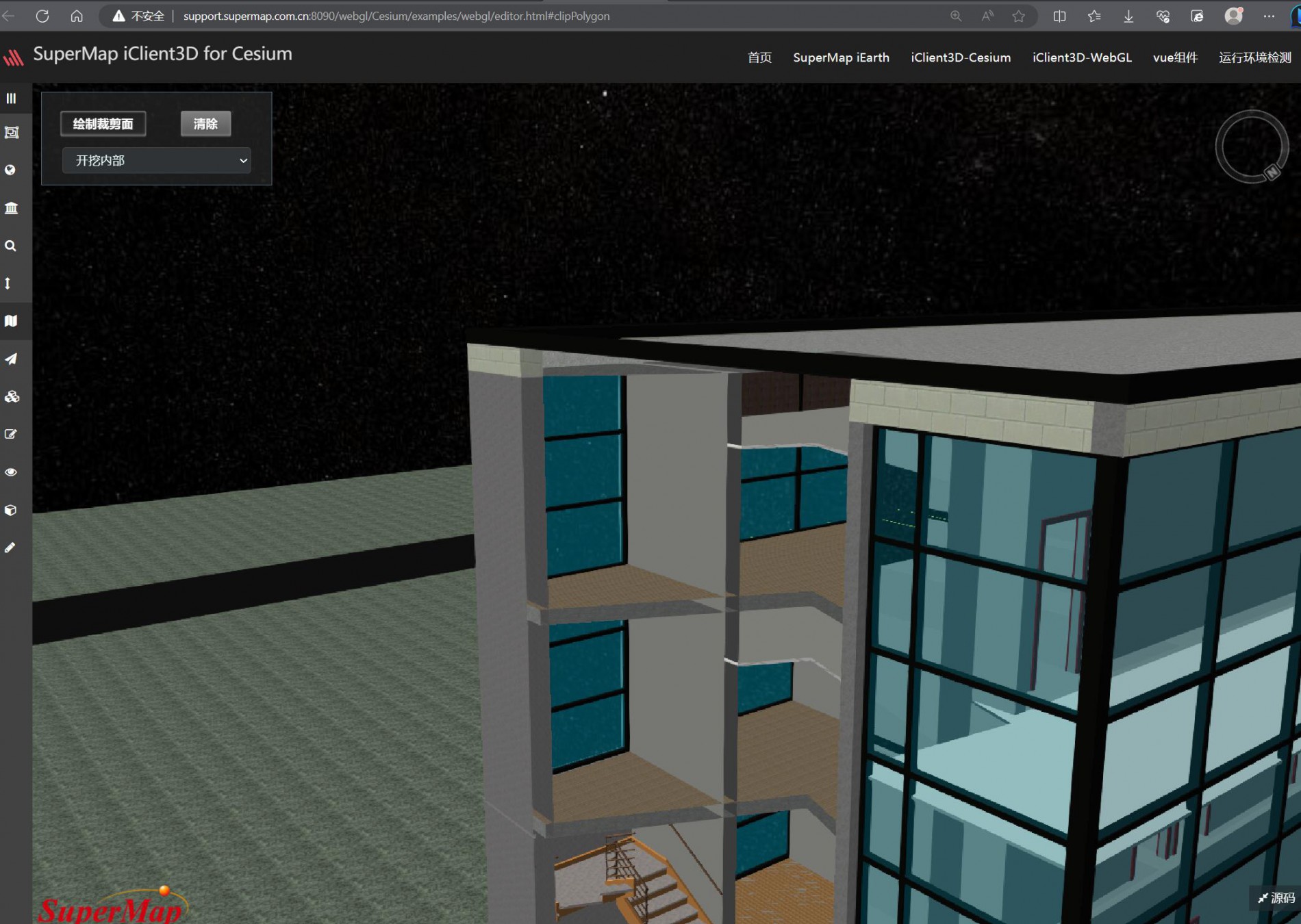Click the SuperMap iClient3D for Cesium title
This screenshot has height=924, width=1301.
click(x=162, y=54)
